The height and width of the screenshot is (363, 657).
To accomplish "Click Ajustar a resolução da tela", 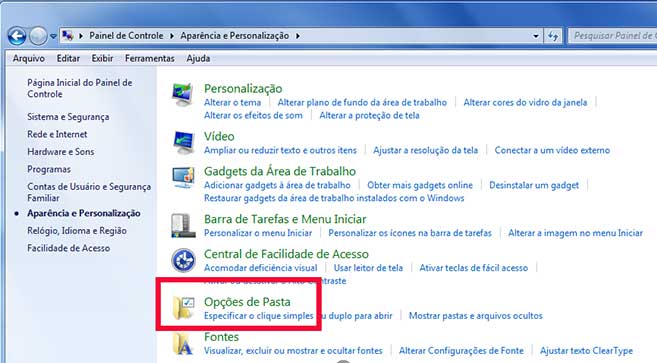I will (425, 150).
